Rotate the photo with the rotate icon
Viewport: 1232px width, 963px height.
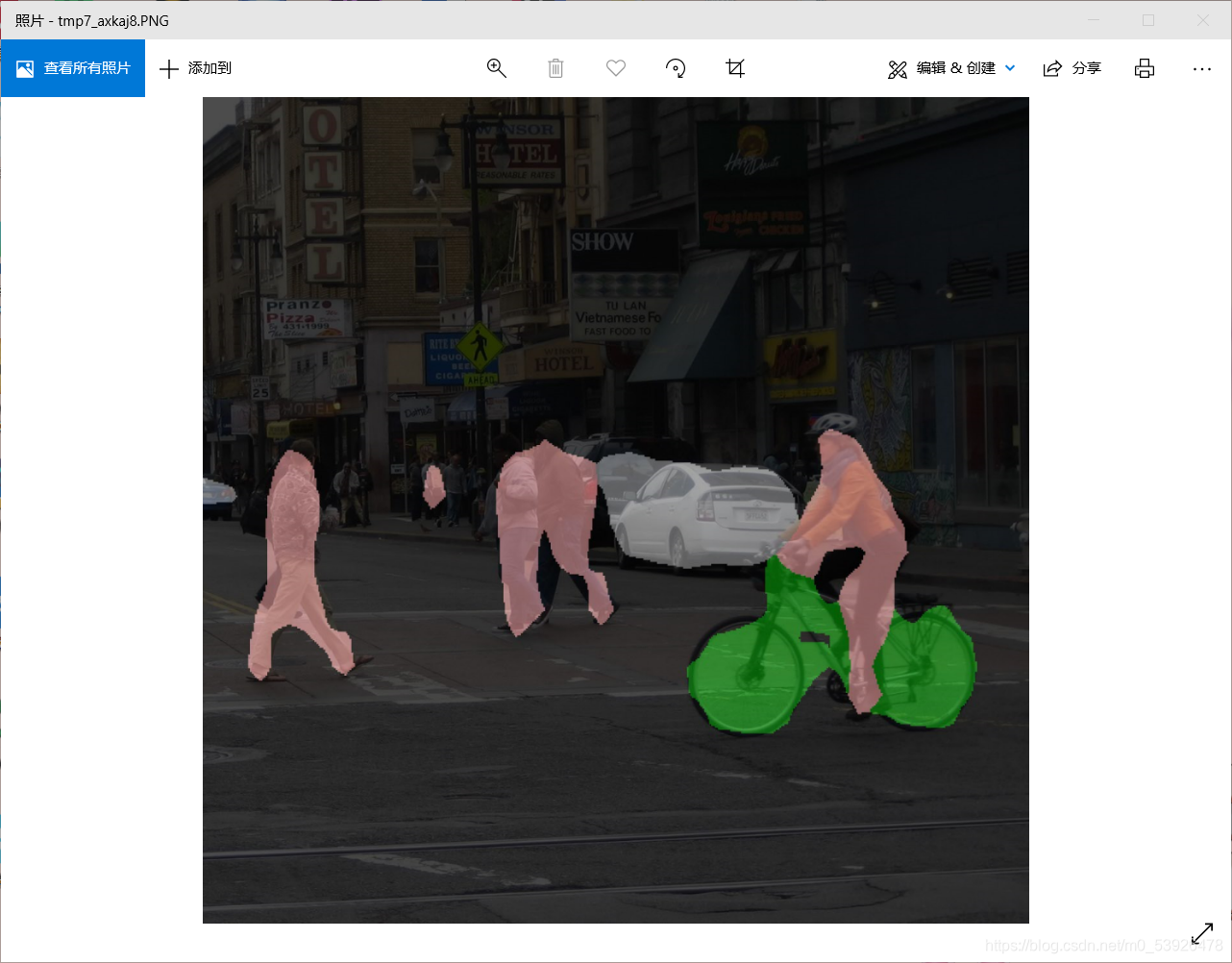tap(676, 68)
